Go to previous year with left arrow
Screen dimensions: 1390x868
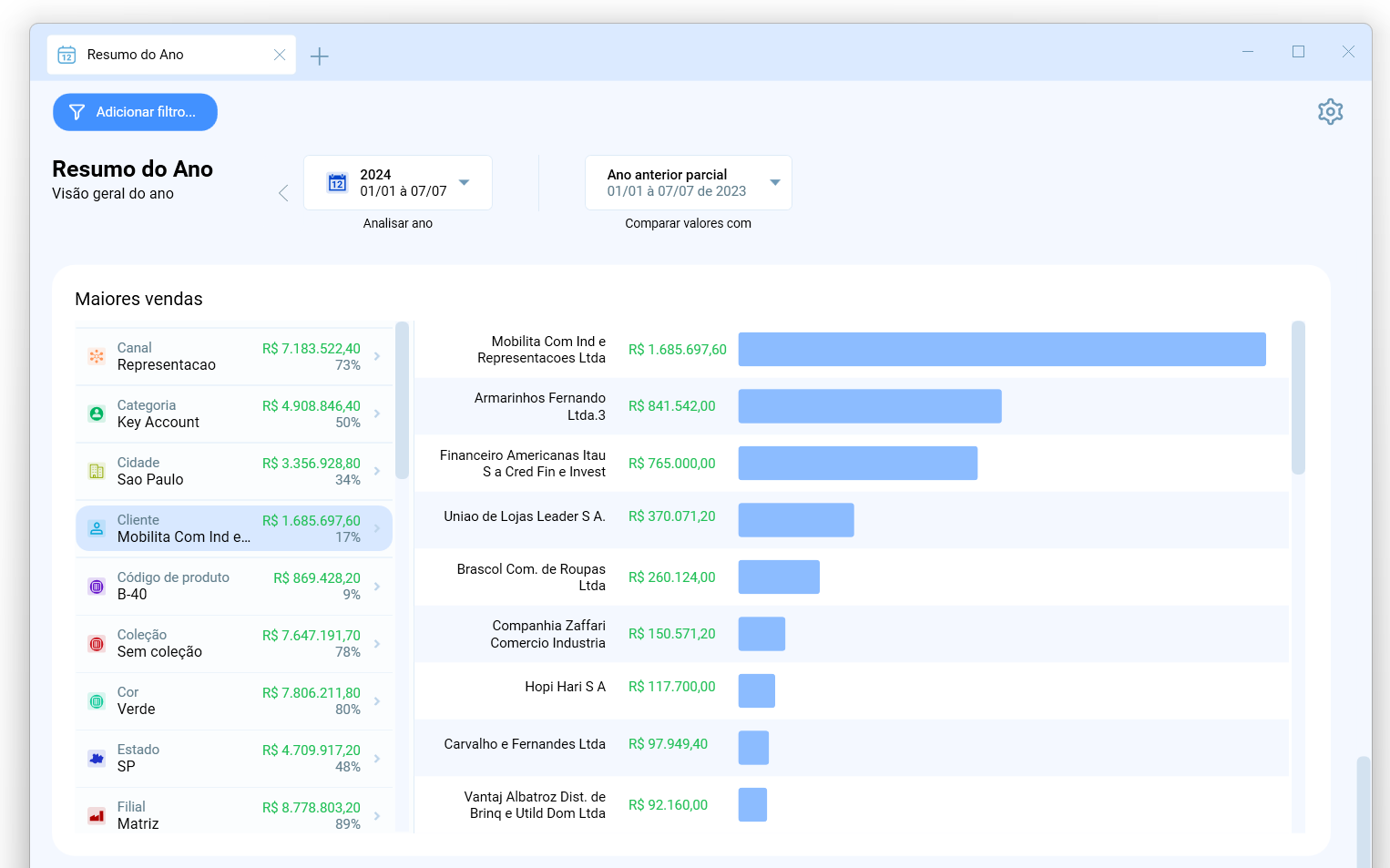click(283, 193)
